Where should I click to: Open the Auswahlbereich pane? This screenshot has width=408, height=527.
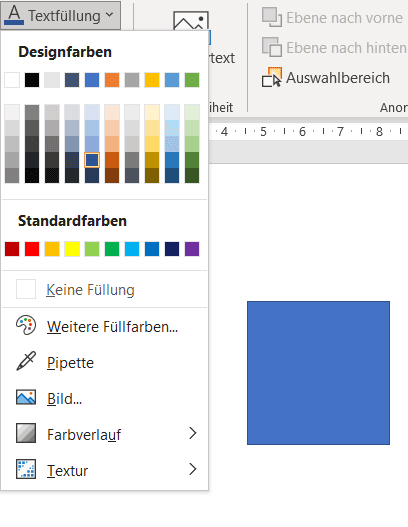click(x=326, y=78)
